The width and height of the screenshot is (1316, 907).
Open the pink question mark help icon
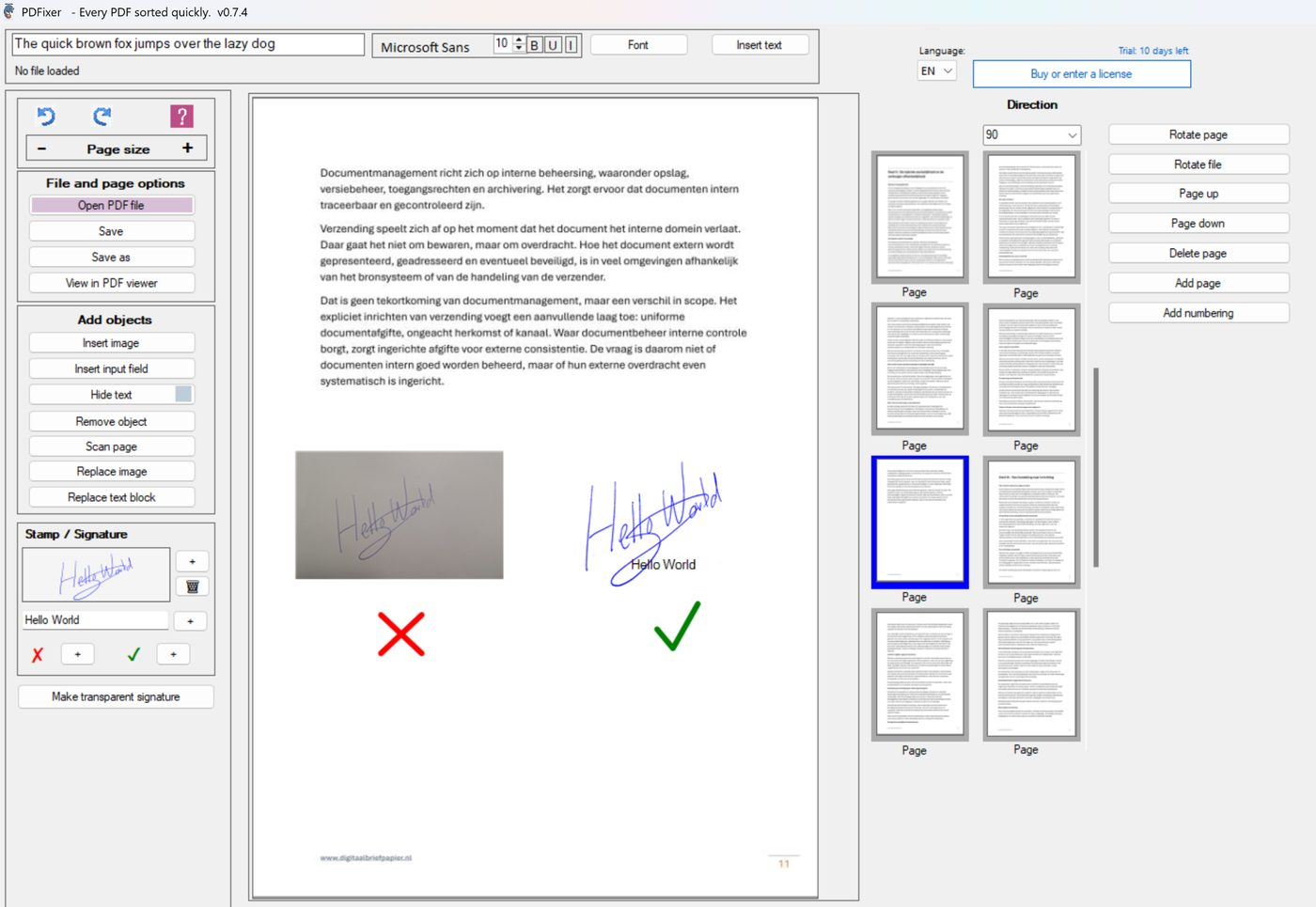click(181, 117)
